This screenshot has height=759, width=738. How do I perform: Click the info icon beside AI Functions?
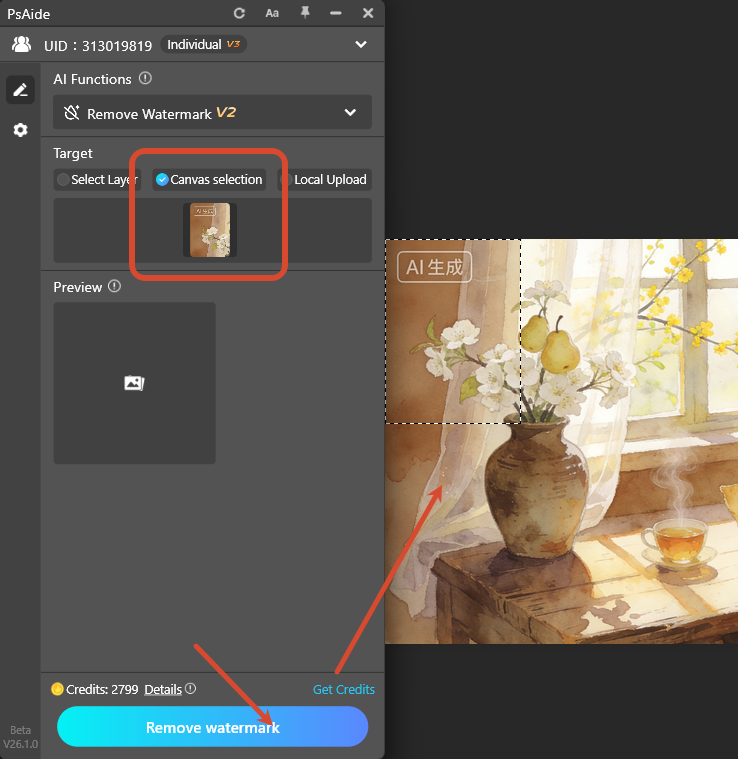[x=146, y=78]
